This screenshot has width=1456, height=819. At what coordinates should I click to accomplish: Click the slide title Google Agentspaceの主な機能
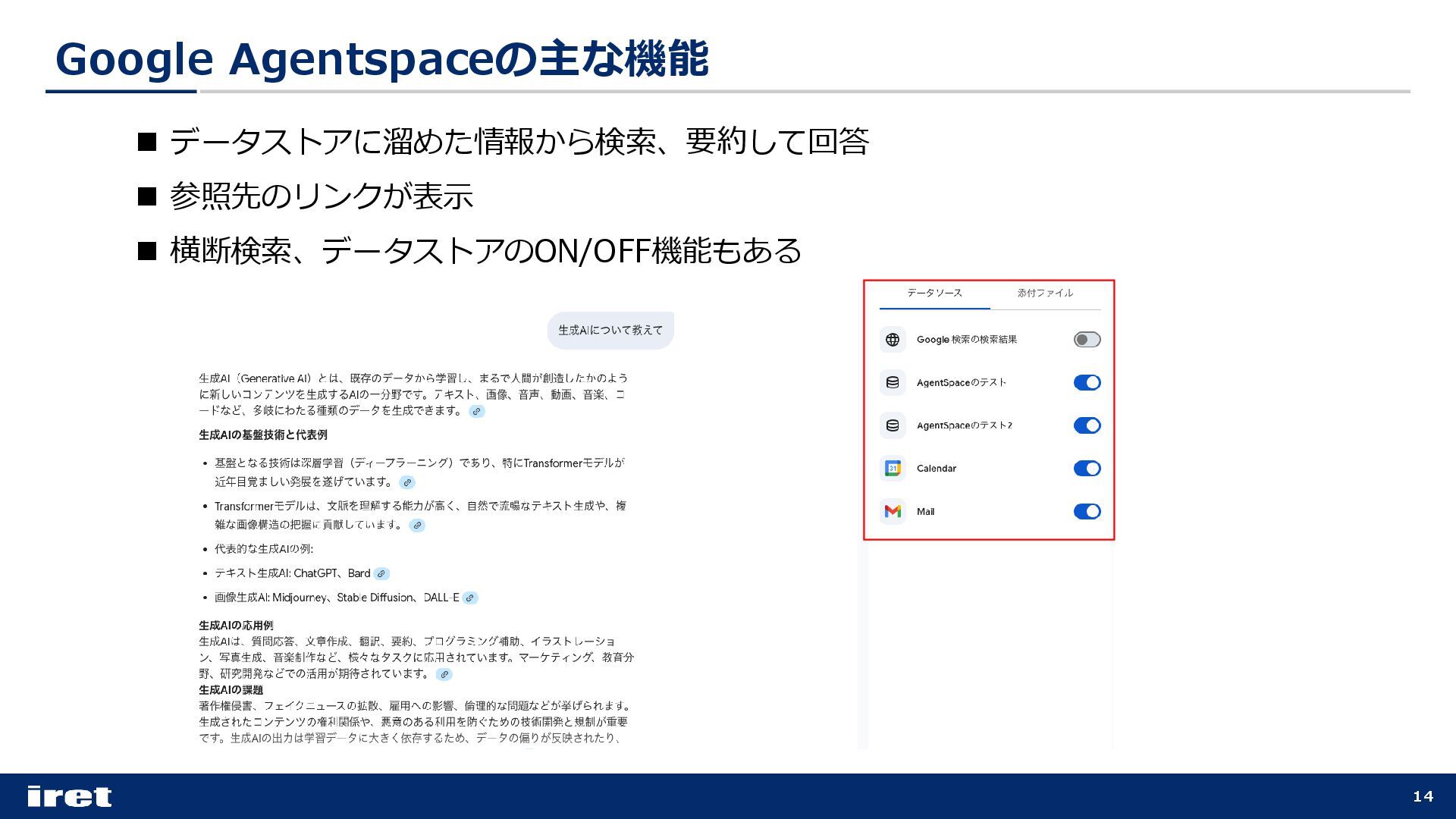point(382,59)
